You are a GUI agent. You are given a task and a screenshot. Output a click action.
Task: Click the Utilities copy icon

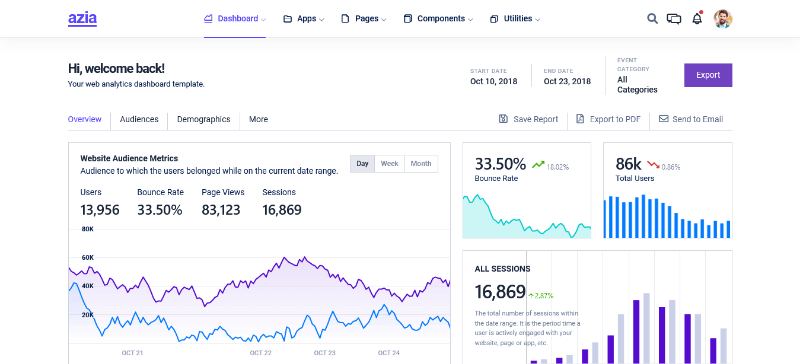493,19
